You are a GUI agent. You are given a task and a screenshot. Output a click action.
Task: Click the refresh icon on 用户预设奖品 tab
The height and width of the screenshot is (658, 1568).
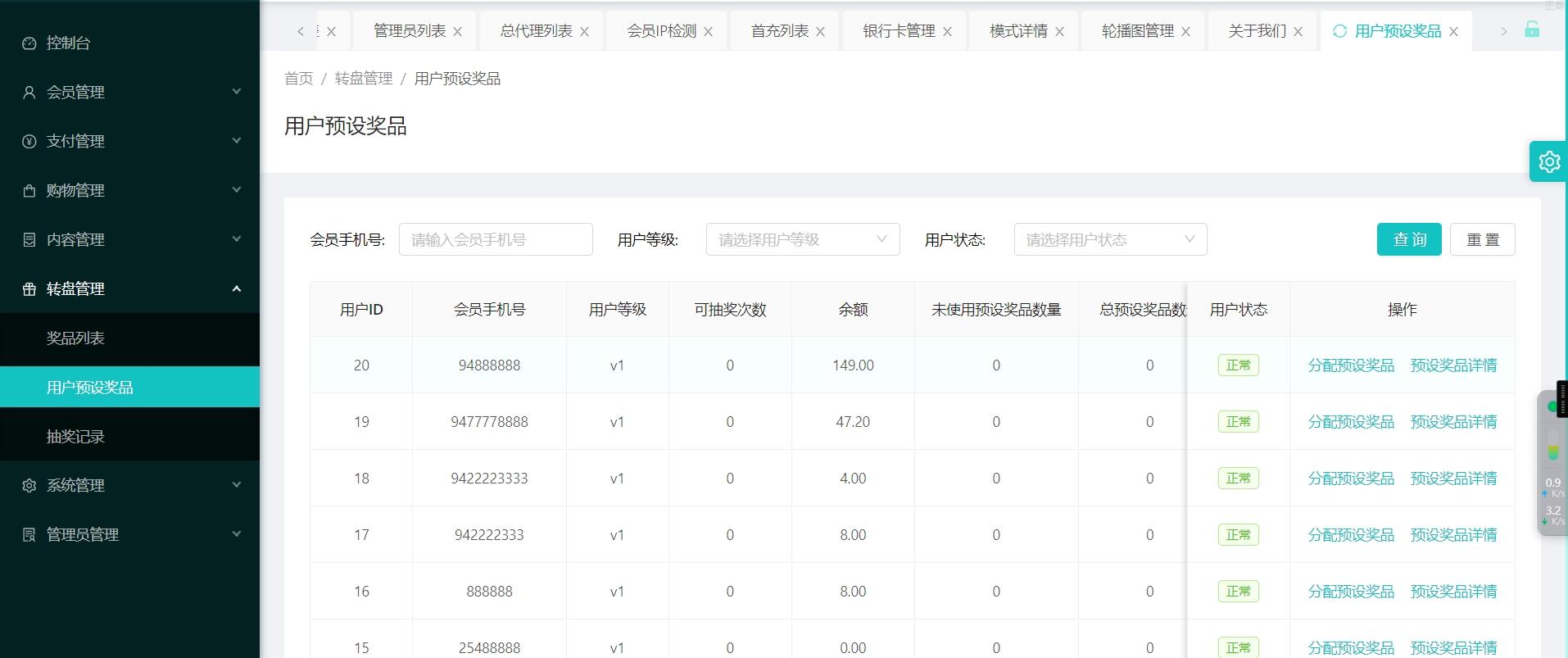click(1339, 31)
